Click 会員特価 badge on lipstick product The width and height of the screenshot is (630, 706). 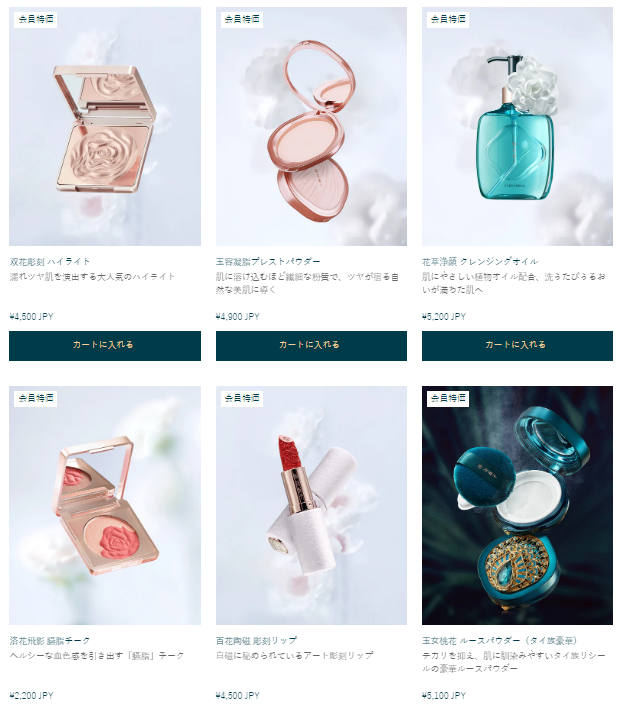(x=242, y=398)
